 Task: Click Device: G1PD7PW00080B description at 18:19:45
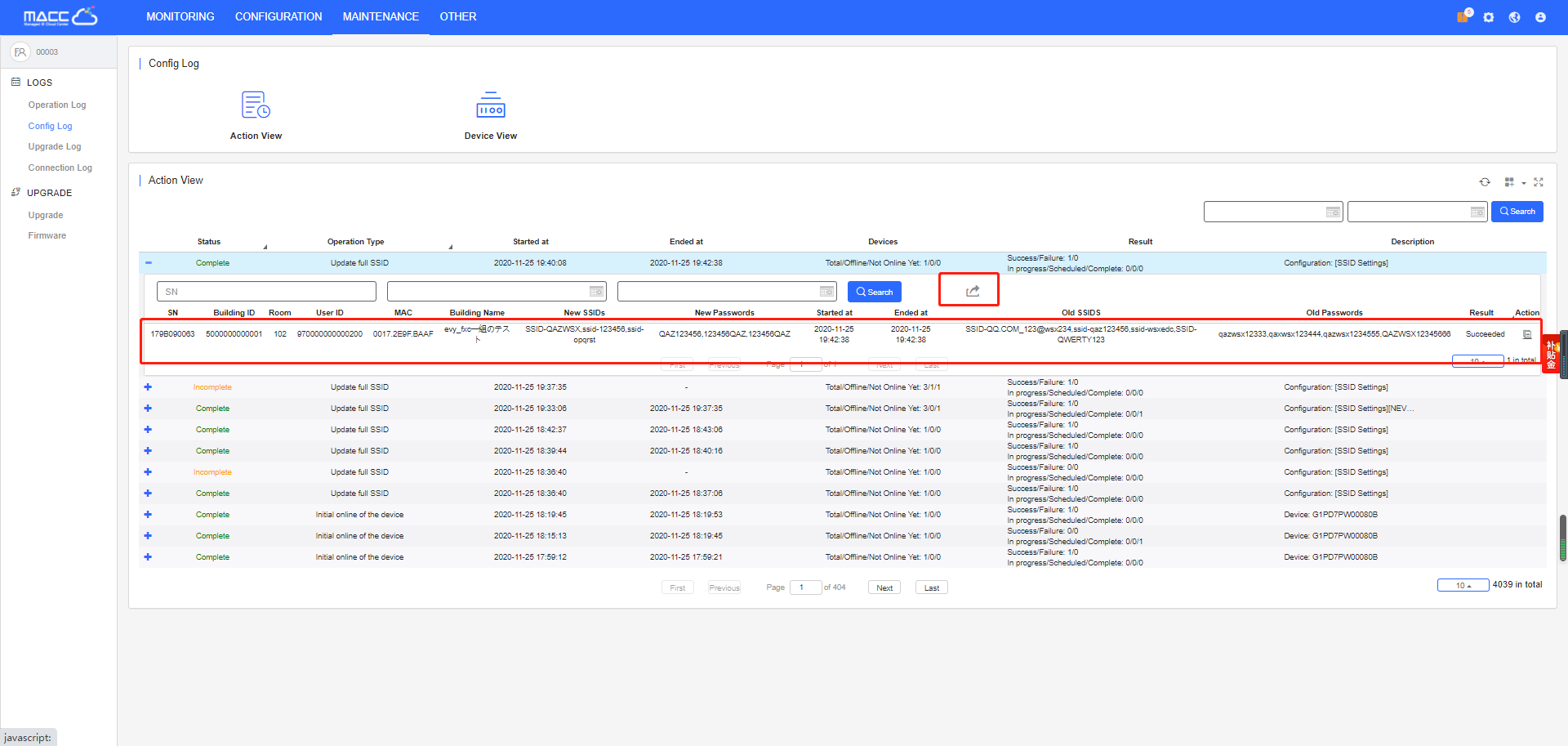(1330, 515)
